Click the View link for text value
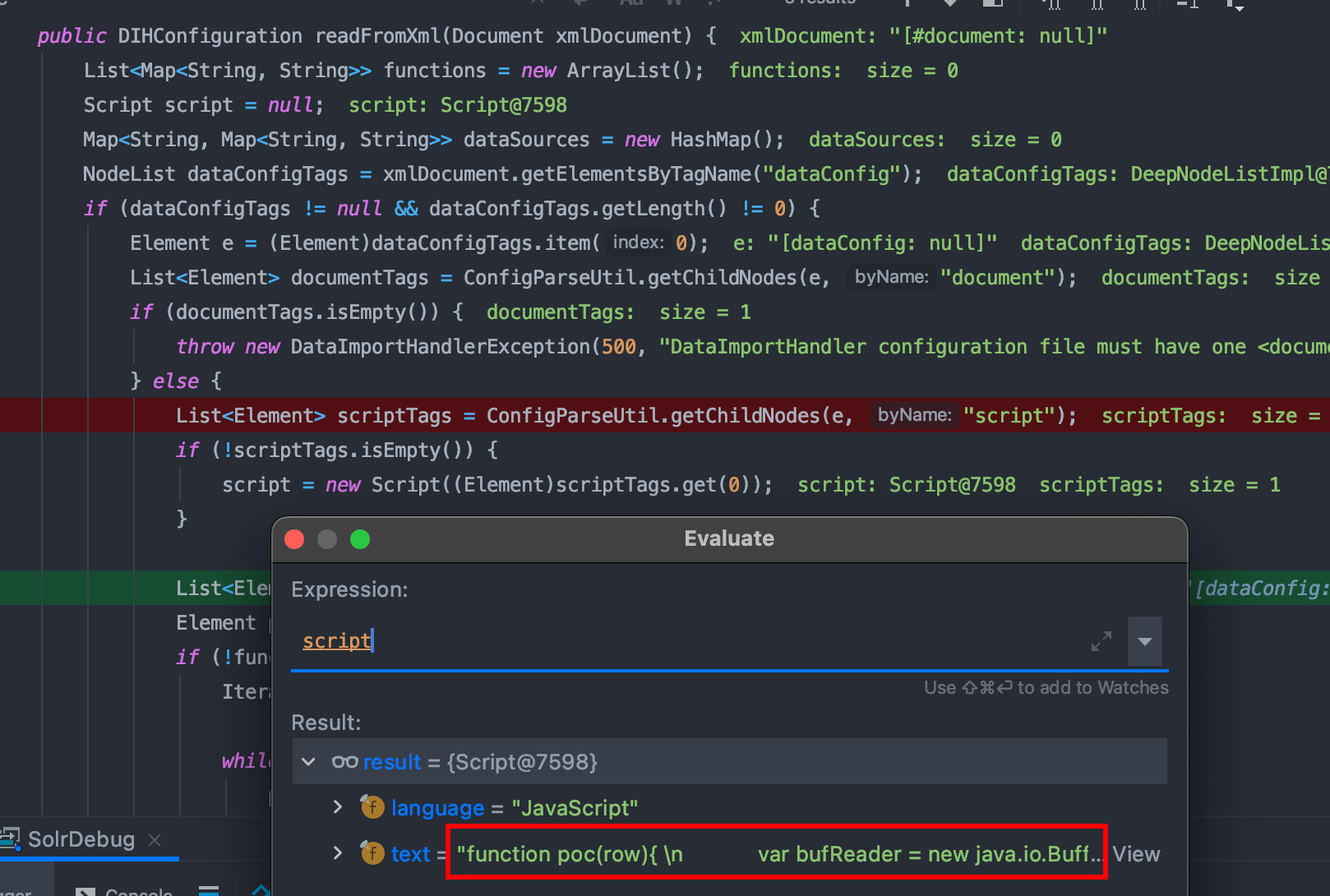 click(1136, 854)
